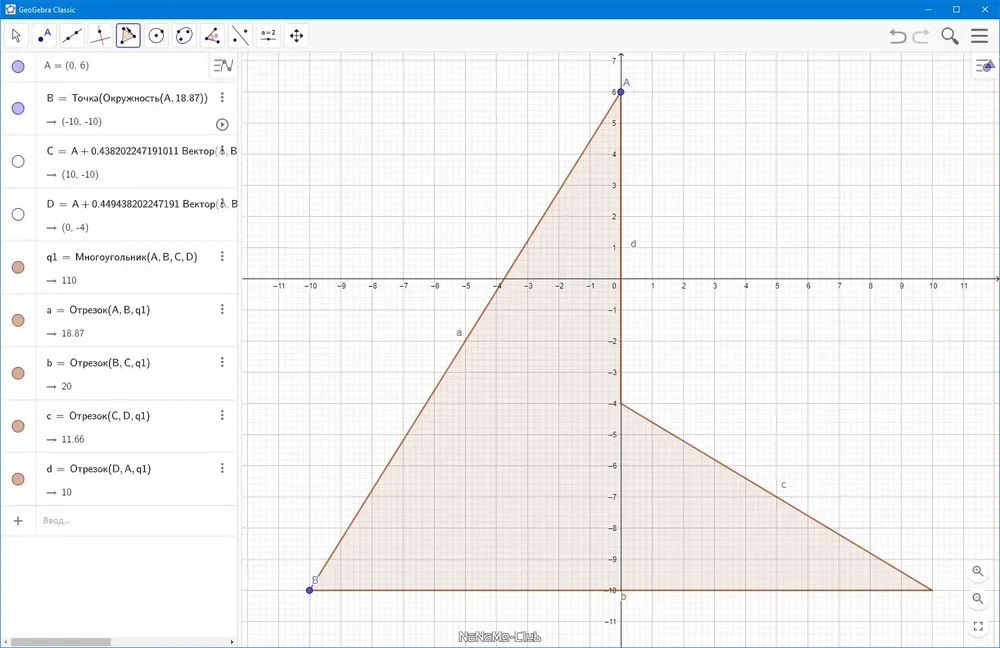This screenshot has height=648, width=1000.
Task: Open the Style Bar expander in Graphics view
Action: click(985, 65)
